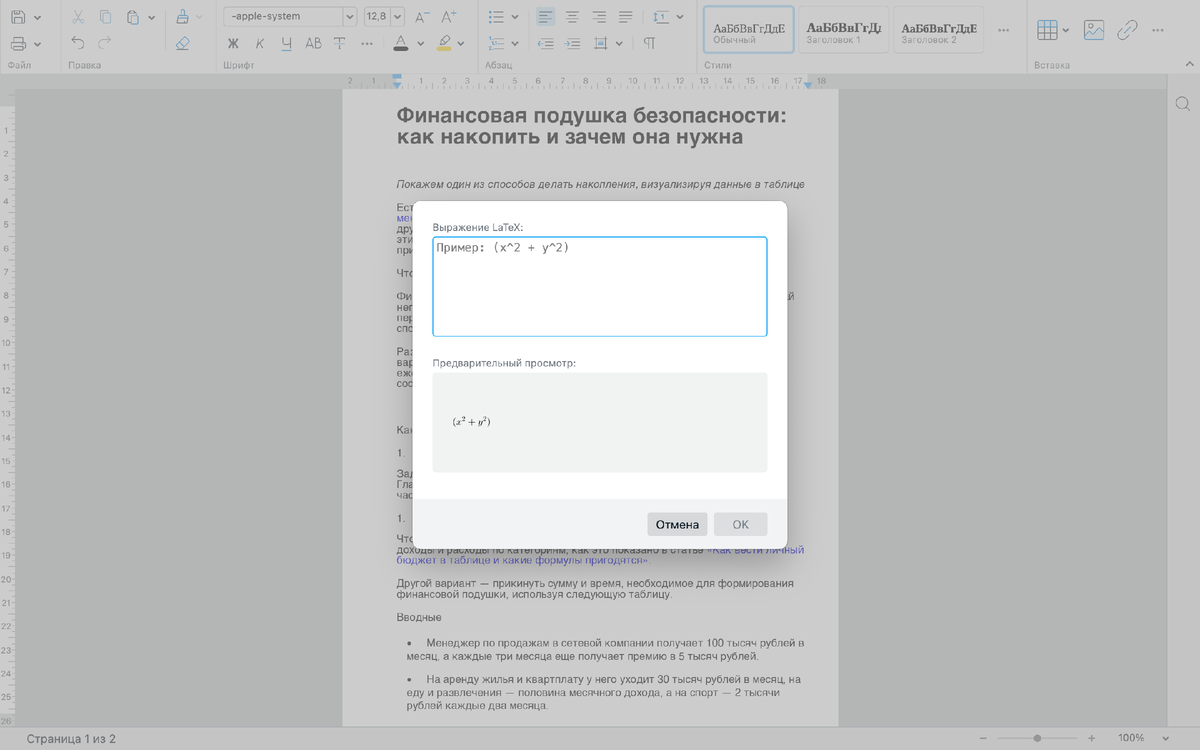The width and height of the screenshot is (1200, 750).
Task: Apply the Заголовок 2 style
Action: coord(937,30)
